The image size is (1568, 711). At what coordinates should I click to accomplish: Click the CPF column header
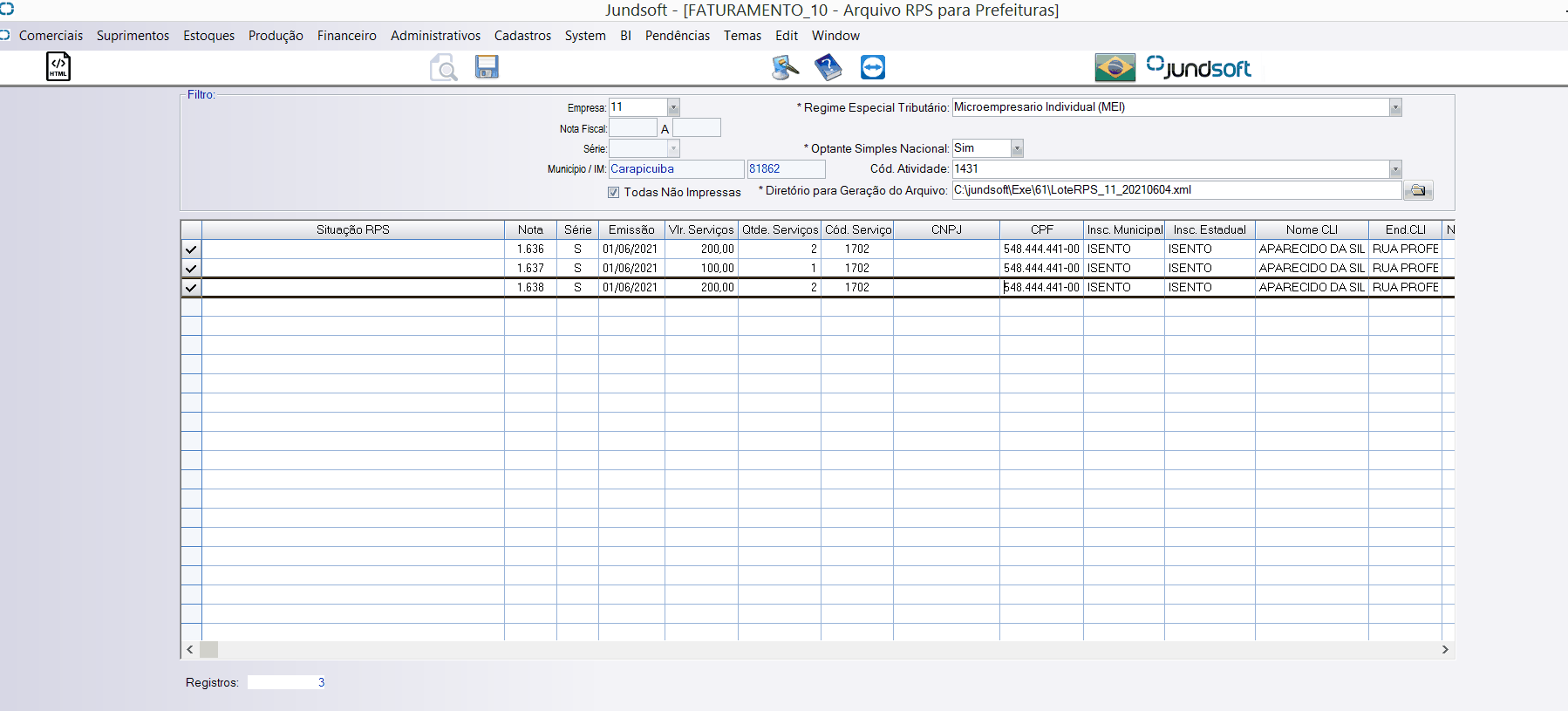coord(1041,230)
